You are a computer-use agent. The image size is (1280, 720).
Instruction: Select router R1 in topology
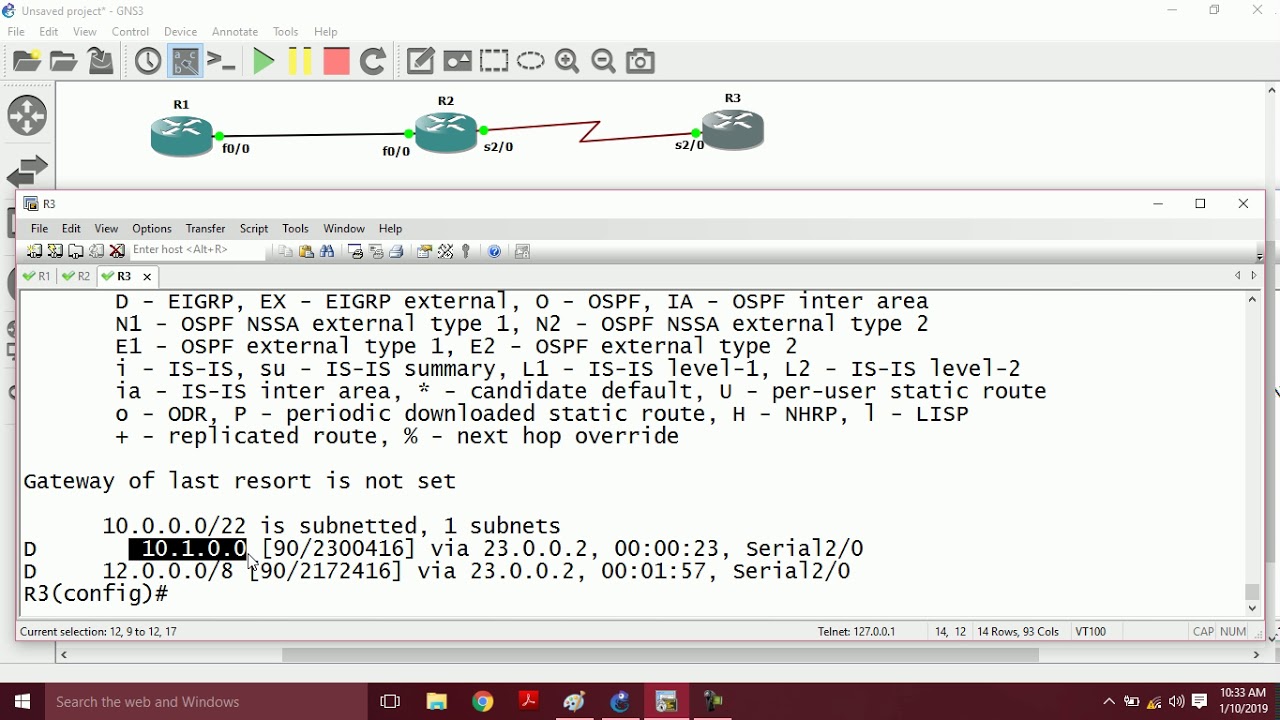click(x=181, y=135)
